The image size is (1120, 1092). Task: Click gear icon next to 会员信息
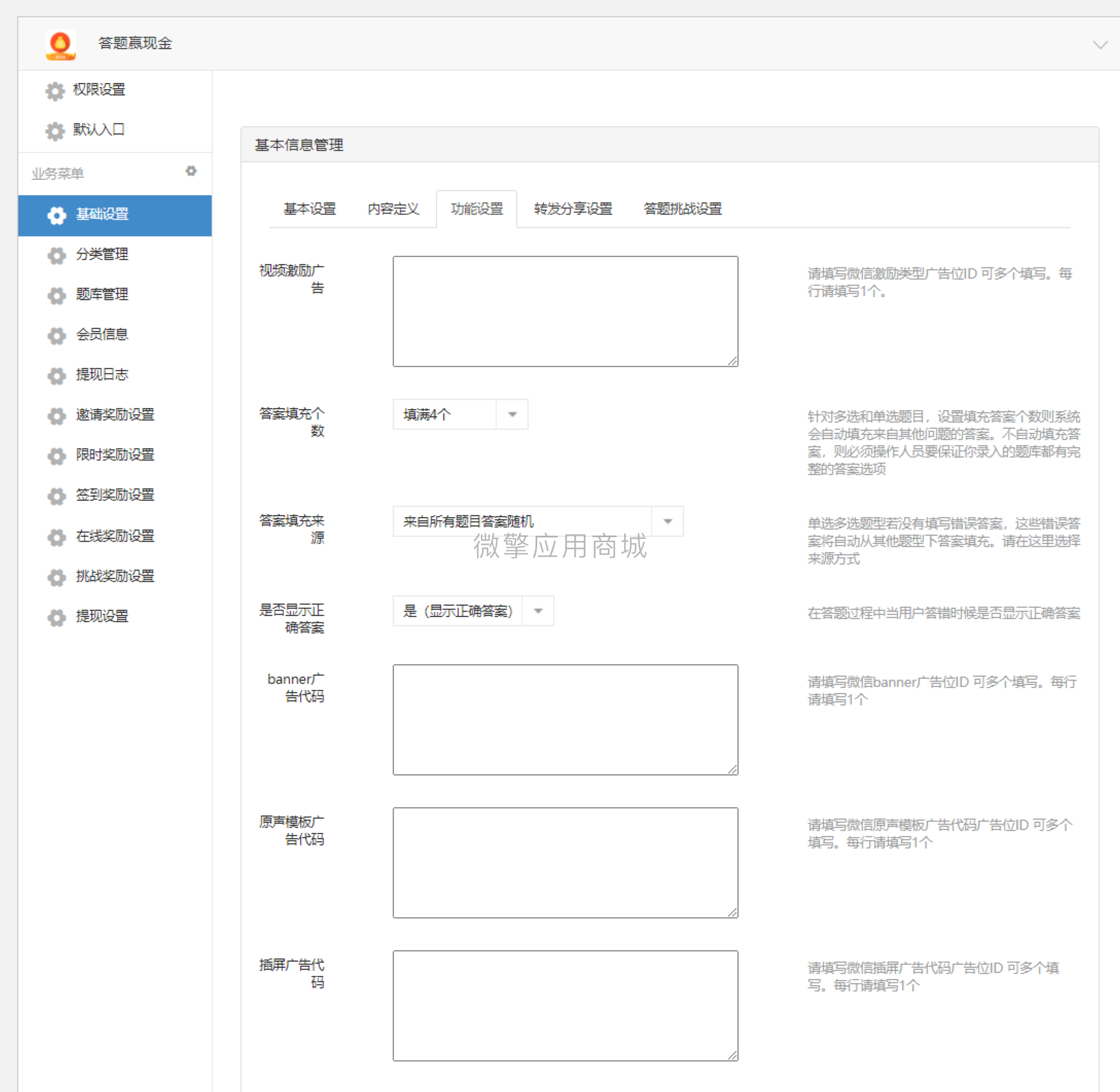click(x=57, y=335)
